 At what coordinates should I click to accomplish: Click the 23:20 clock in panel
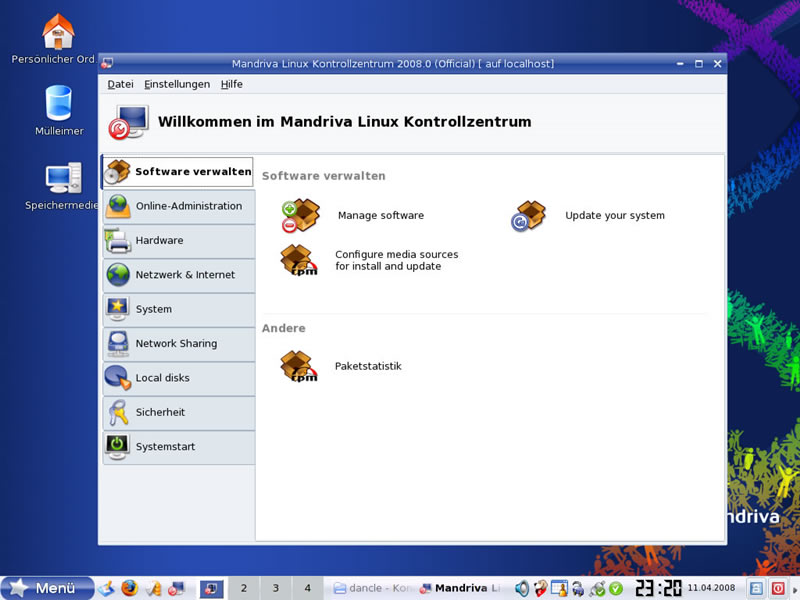point(658,588)
